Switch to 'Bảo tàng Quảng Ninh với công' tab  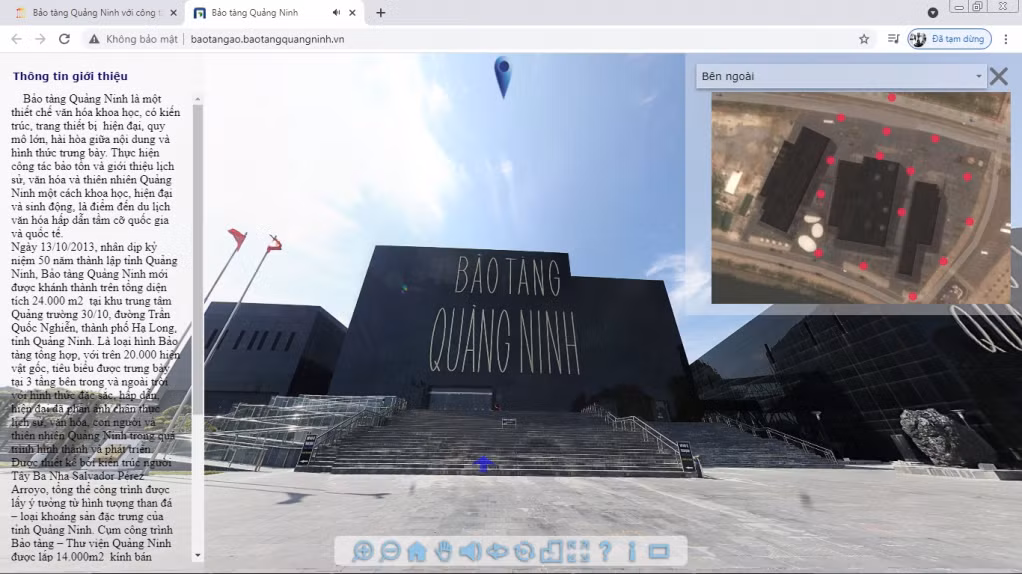click(x=95, y=12)
